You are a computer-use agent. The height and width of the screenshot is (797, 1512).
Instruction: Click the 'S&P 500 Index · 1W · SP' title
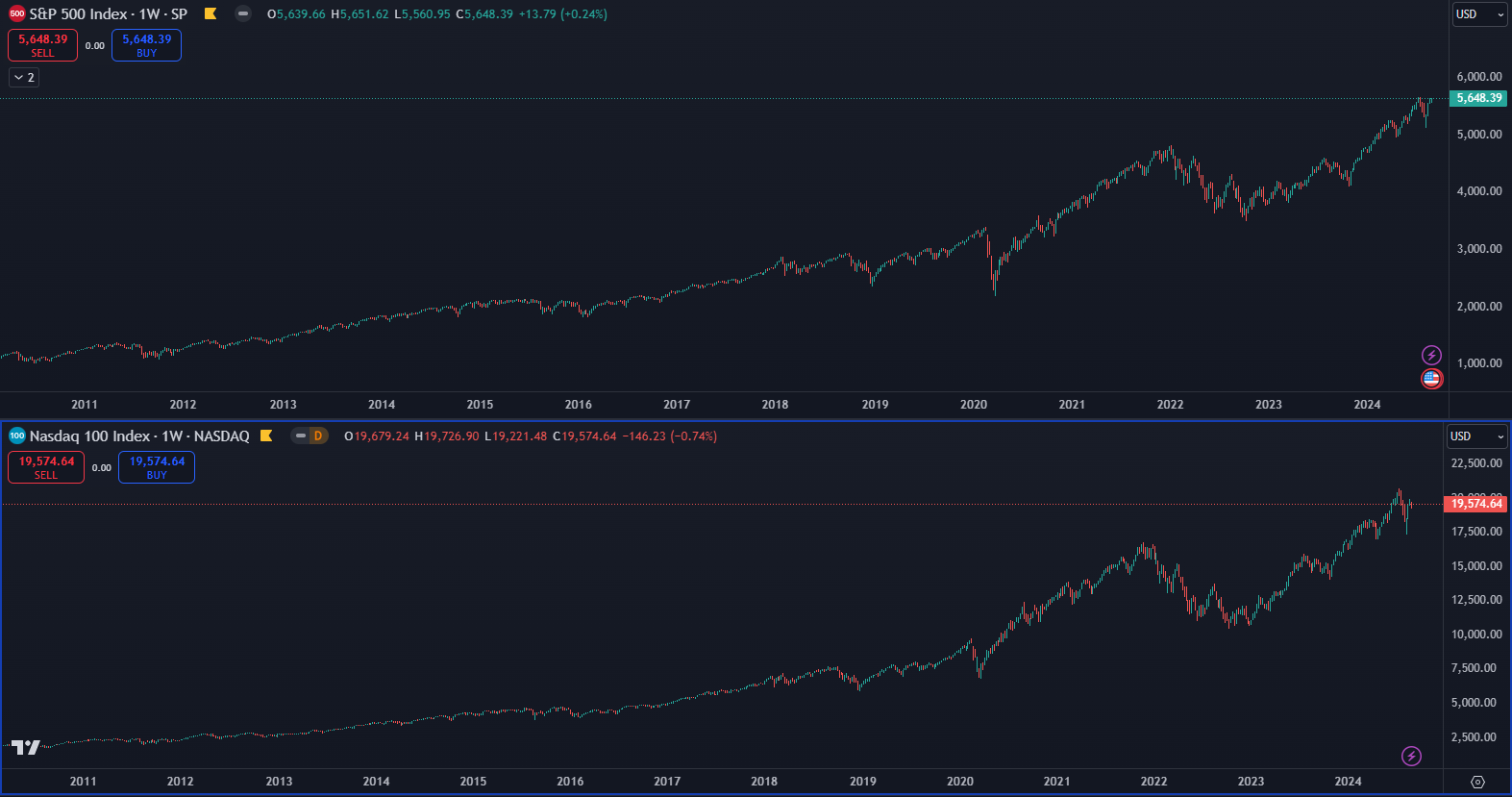pos(109,14)
